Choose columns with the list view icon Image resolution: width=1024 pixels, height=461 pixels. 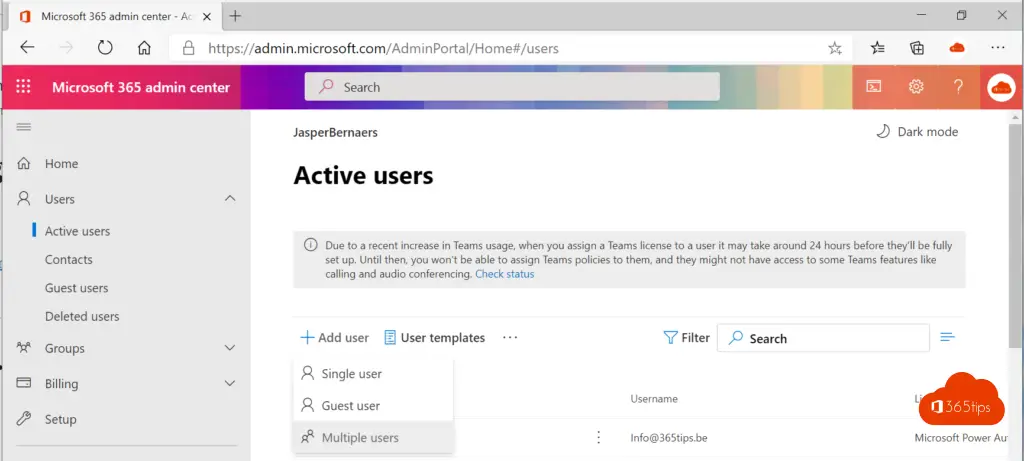coord(947,338)
